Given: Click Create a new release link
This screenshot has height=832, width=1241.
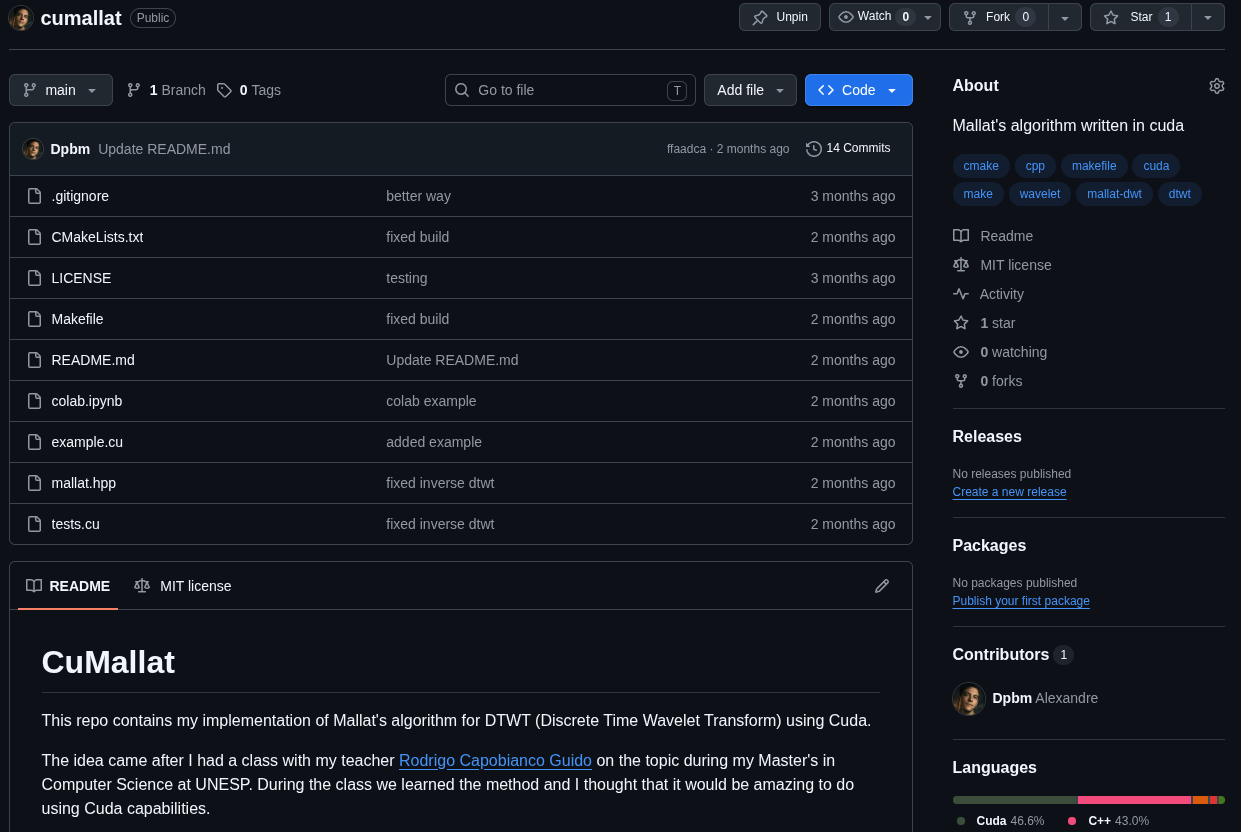Looking at the screenshot, I should [x=1009, y=492].
